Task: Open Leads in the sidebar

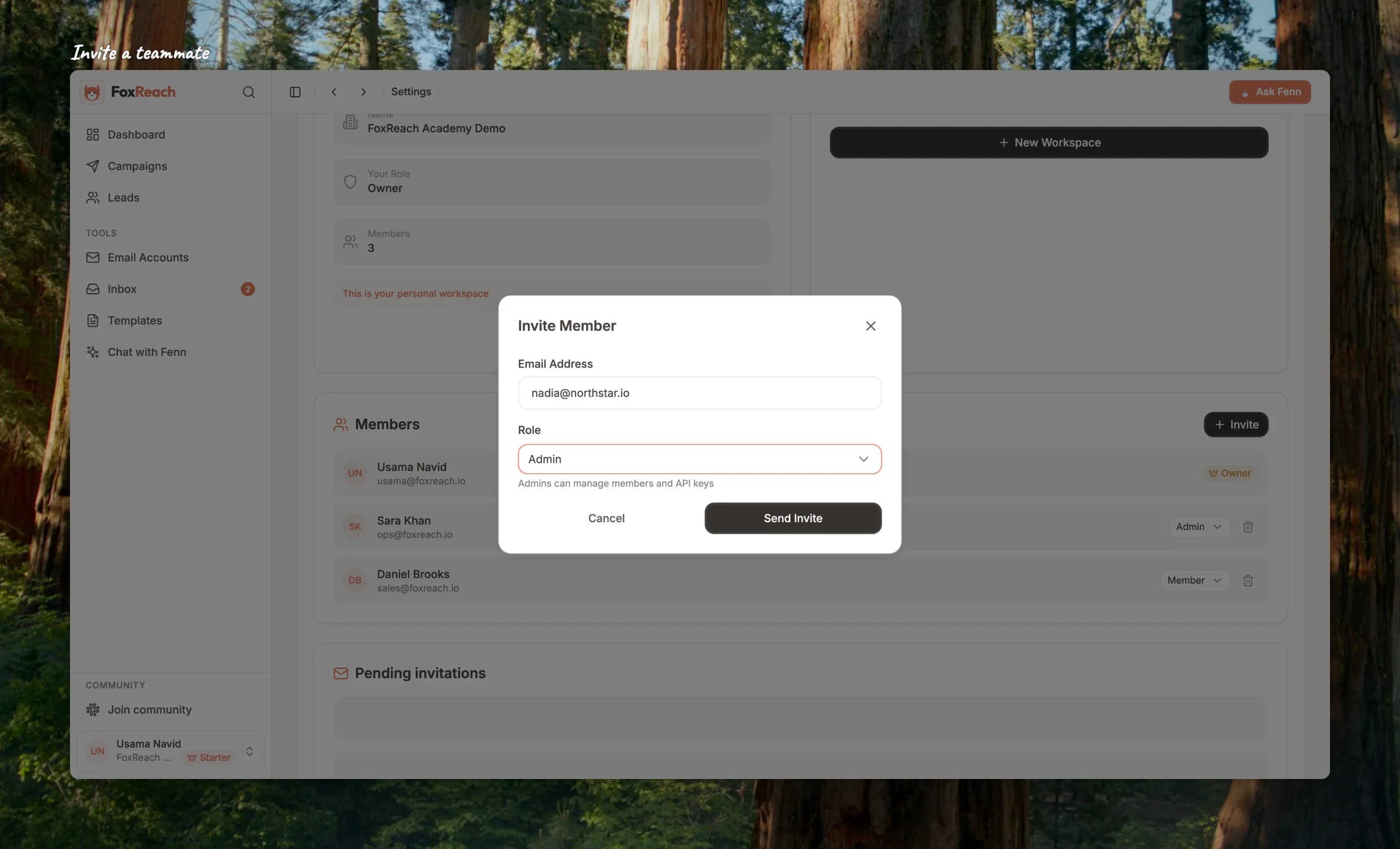Action: (x=171, y=198)
